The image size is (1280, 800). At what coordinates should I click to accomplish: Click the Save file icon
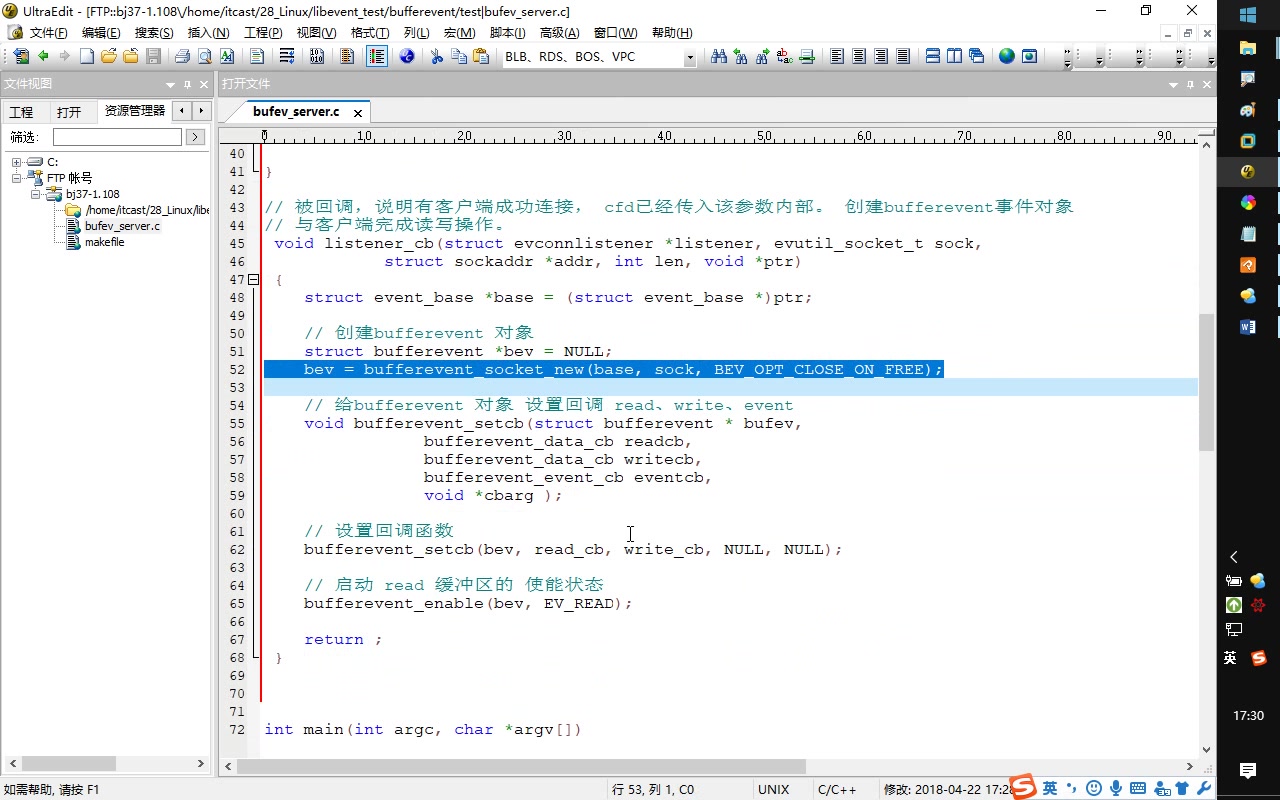[152, 57]
